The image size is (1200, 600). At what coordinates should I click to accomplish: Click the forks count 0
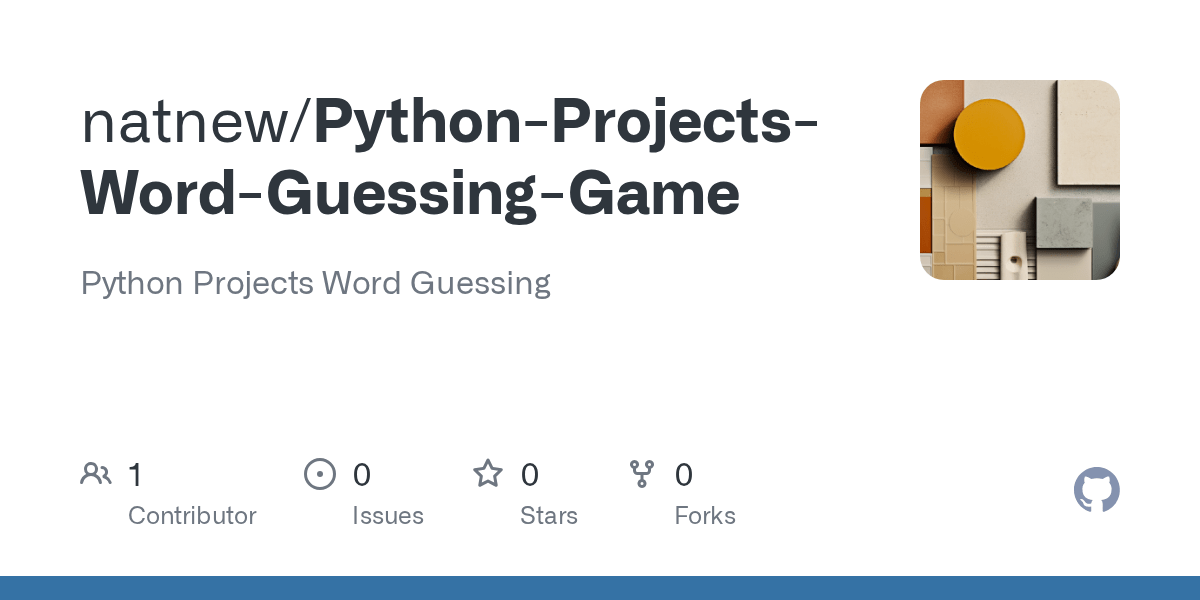click(x=684, y=475)
